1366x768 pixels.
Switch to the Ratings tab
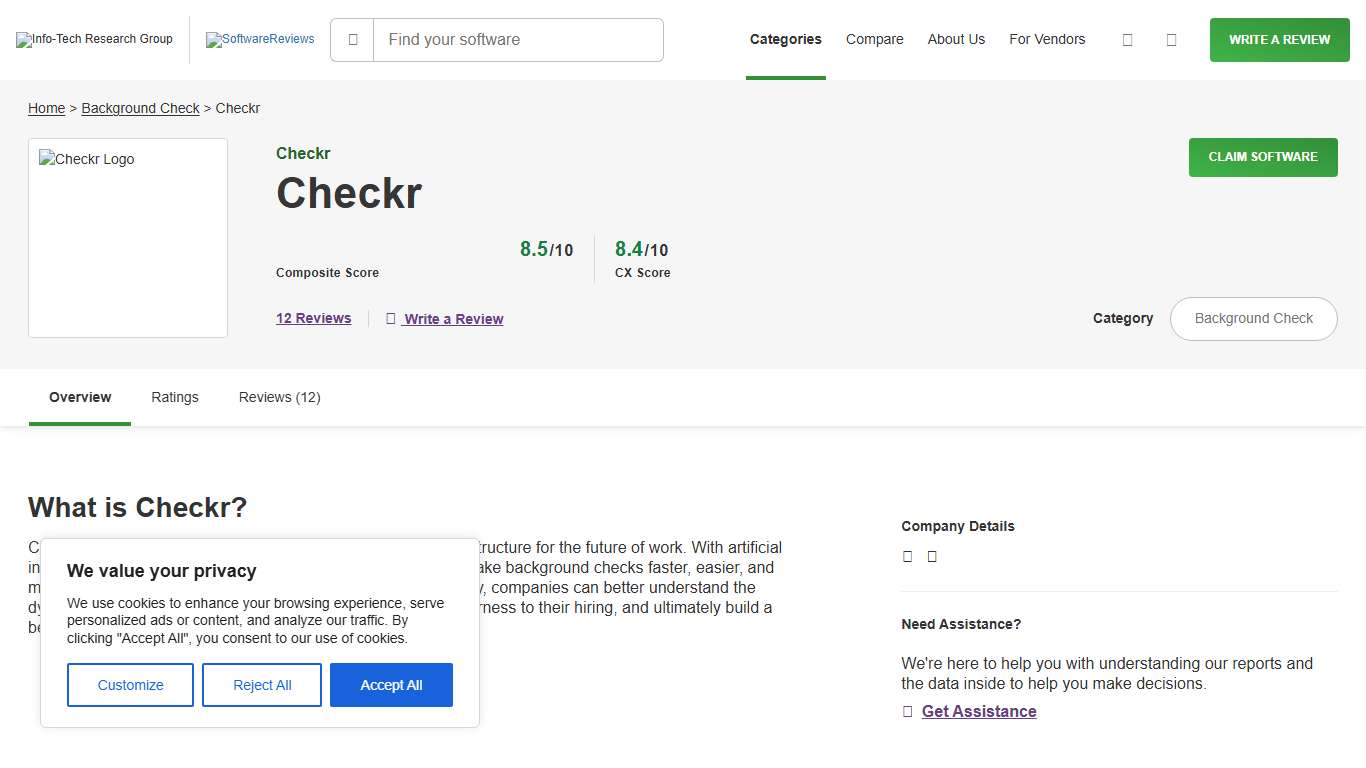pos(174,397)
